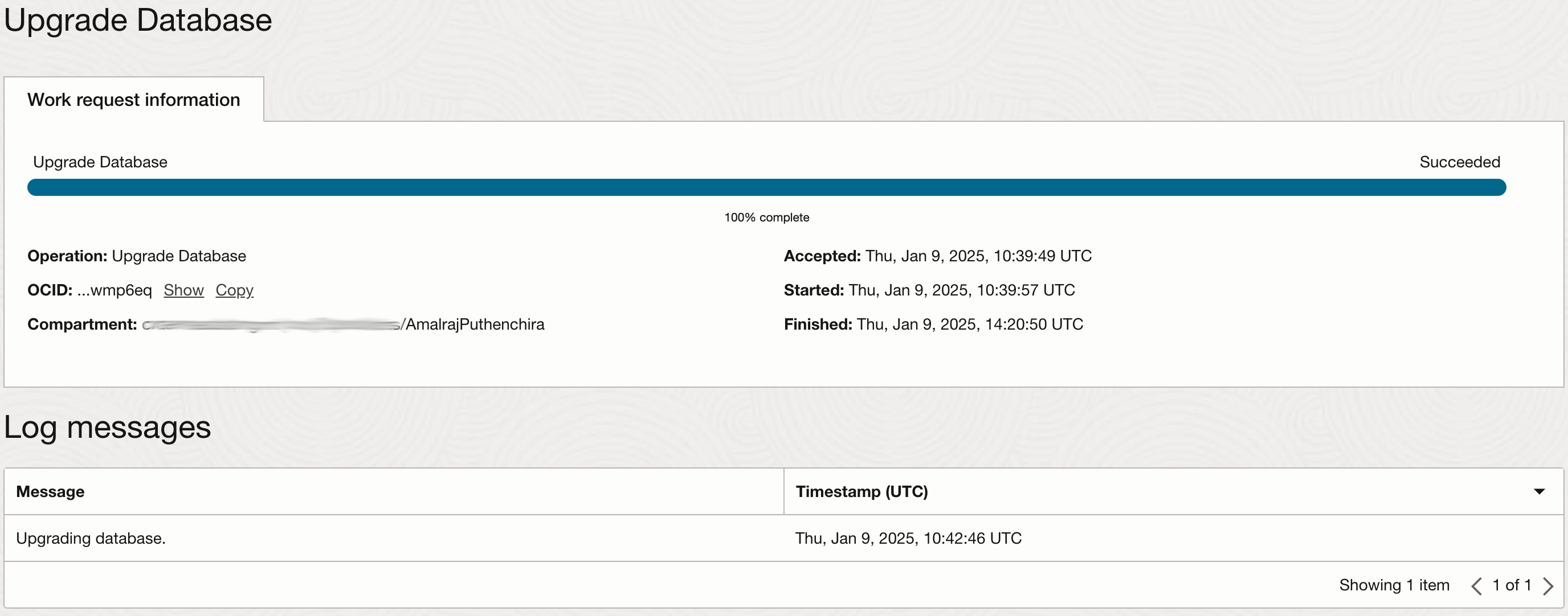Click the Upgrade Database progress bar

[766, 187]
